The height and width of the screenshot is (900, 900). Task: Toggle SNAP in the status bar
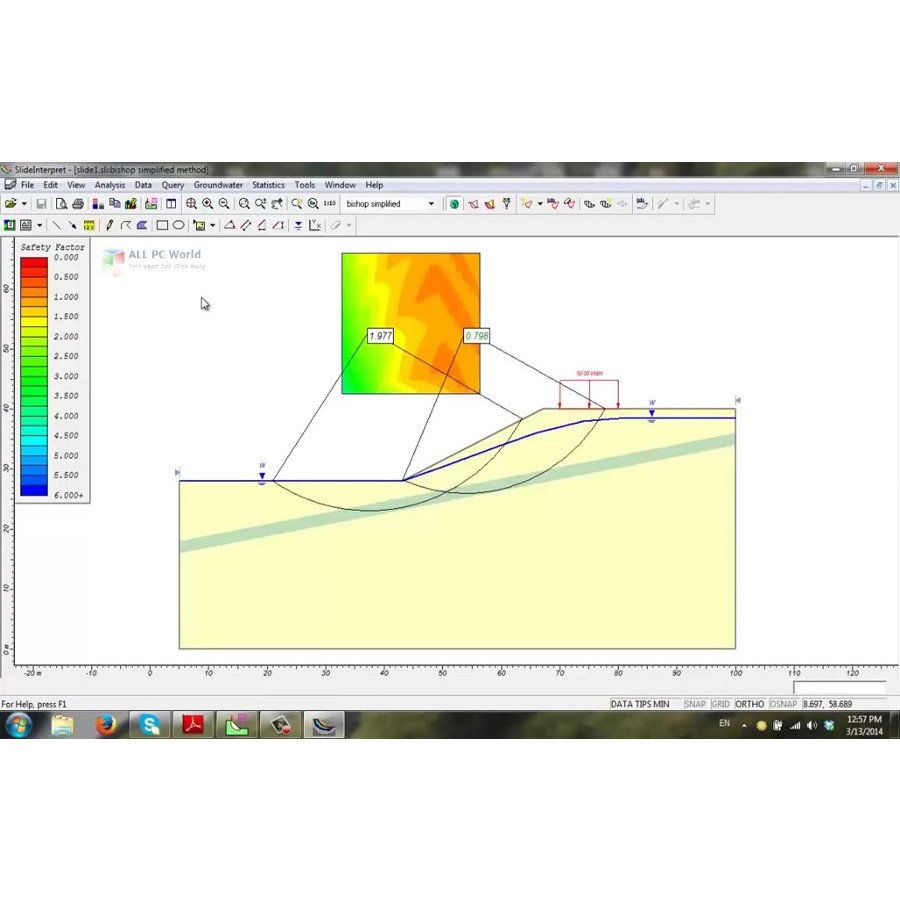coord(695,704)
